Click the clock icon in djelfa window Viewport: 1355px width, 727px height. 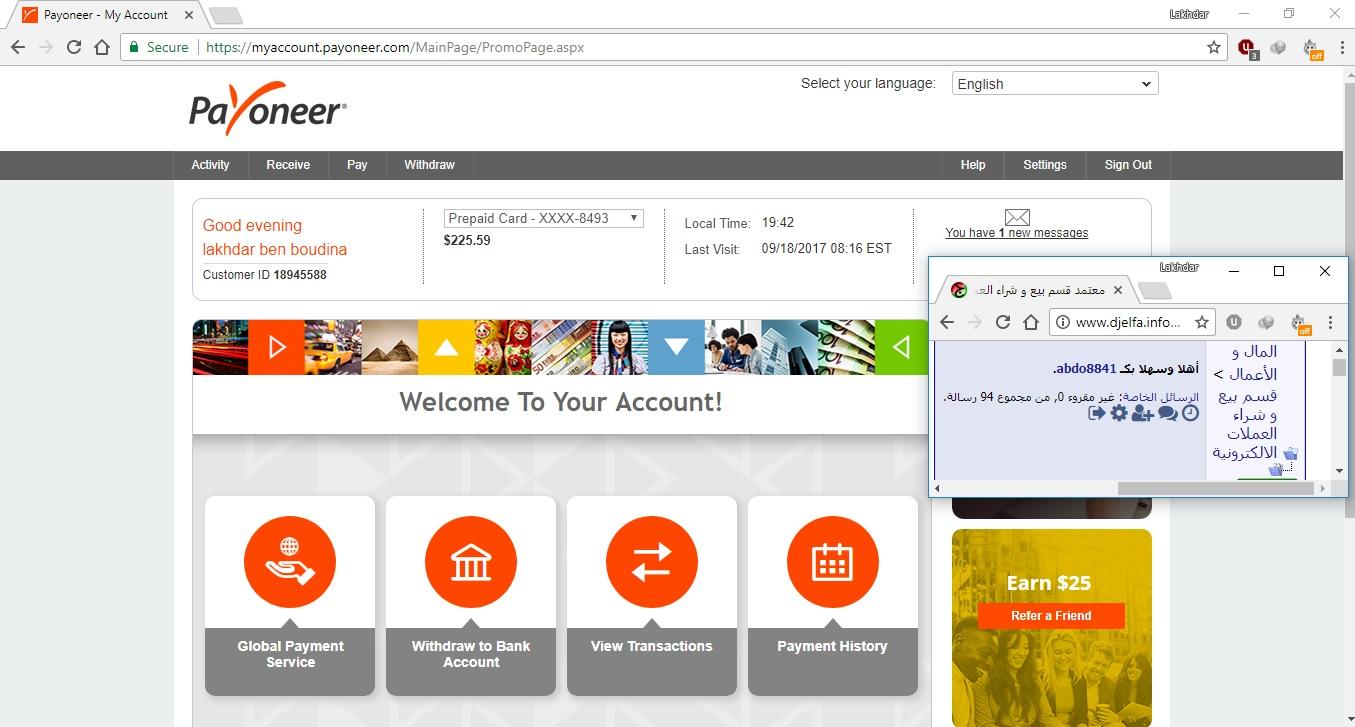tap(1190, 413)
